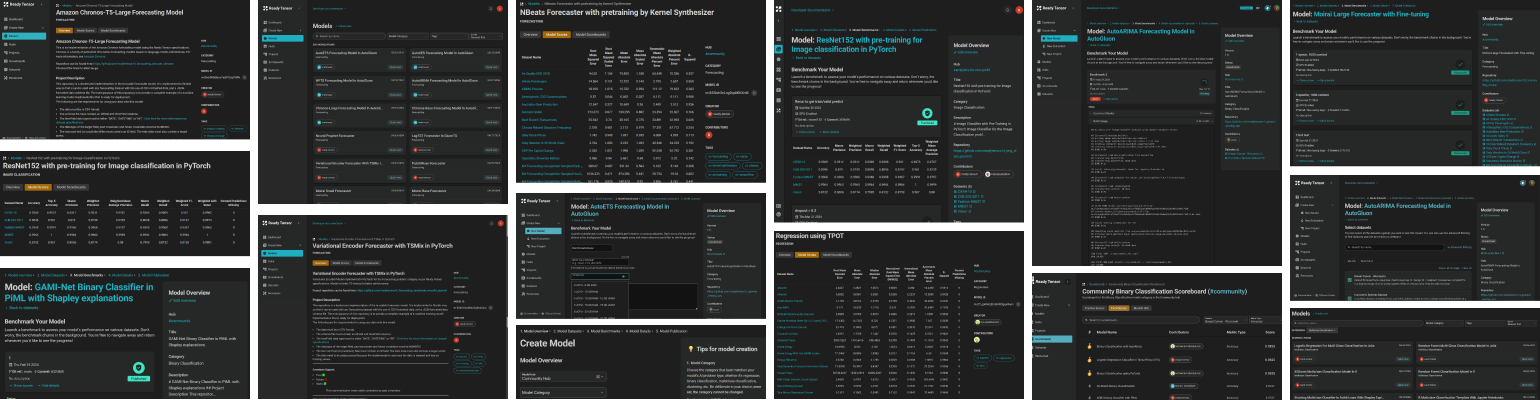The height and width of the screenshot is (400, 1540).
Task: Select Hubs in Amazon Chronos page sidebar
Action: (12, 44)
